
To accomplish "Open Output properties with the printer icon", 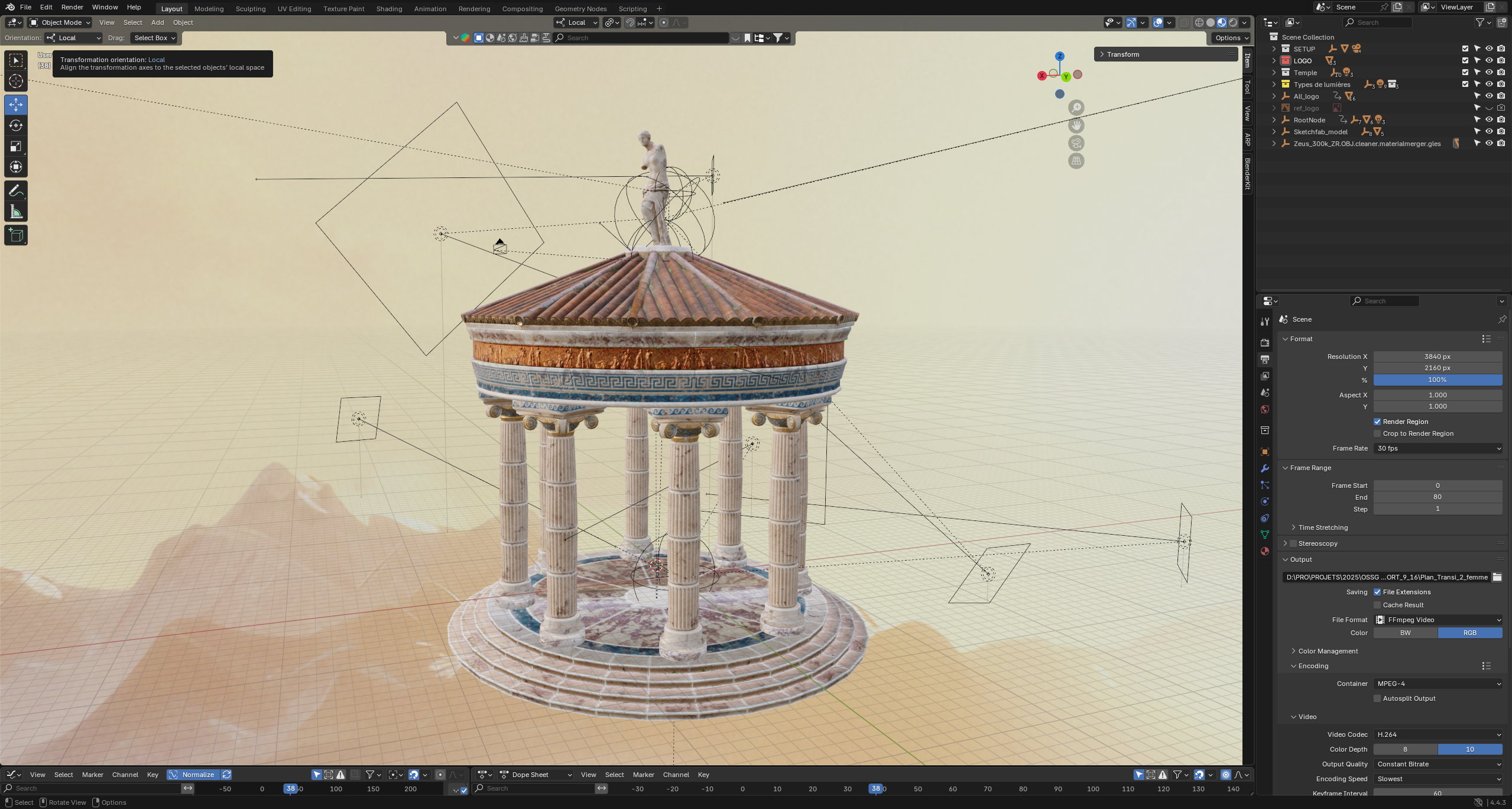I will pos(1264,358).
